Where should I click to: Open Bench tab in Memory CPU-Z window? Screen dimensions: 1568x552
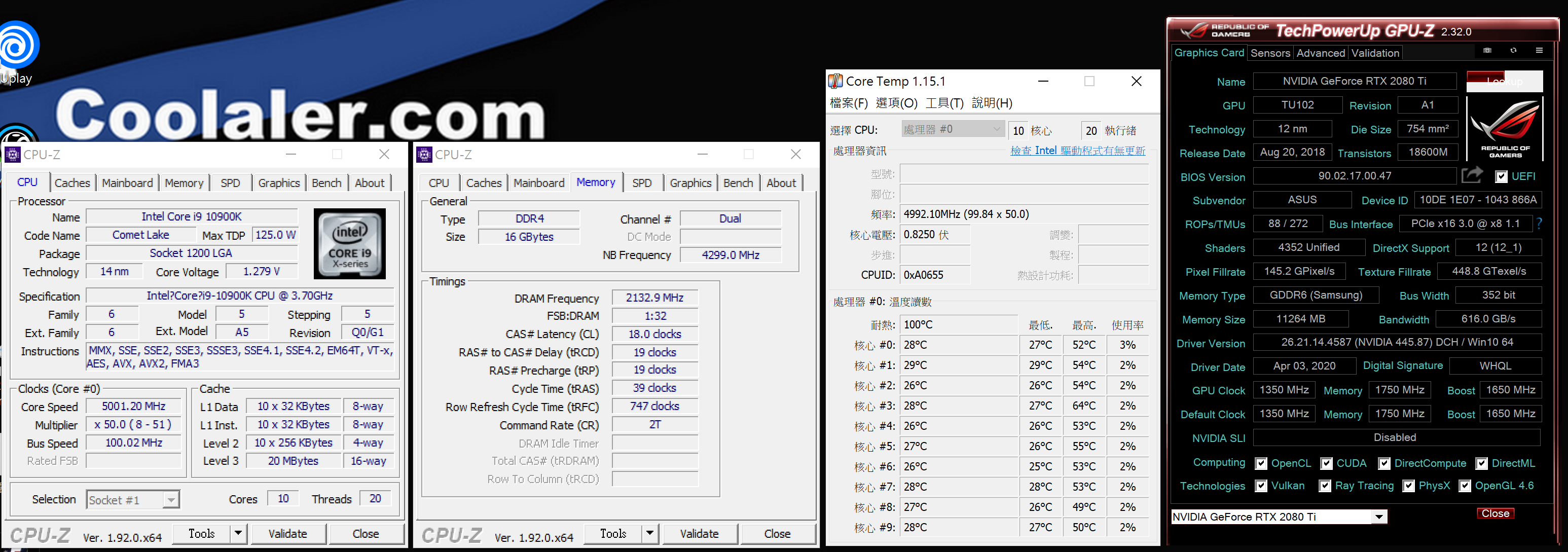738,182
